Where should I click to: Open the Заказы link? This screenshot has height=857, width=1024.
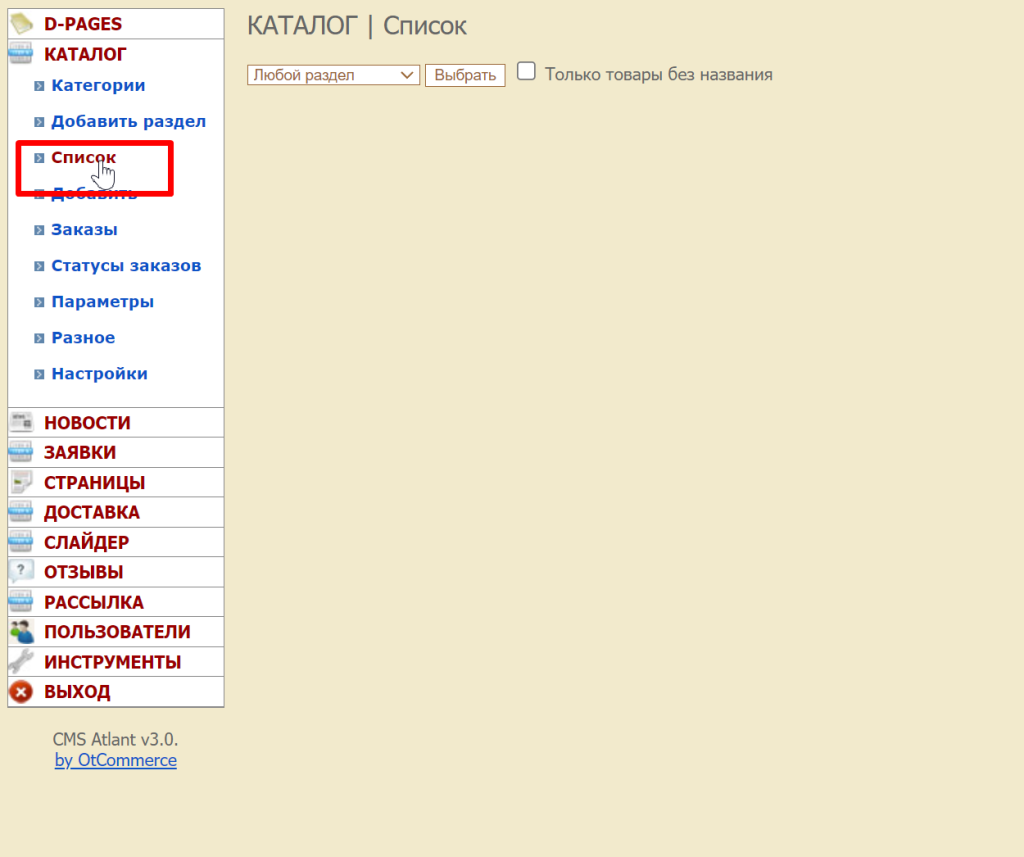pos(84,230)
